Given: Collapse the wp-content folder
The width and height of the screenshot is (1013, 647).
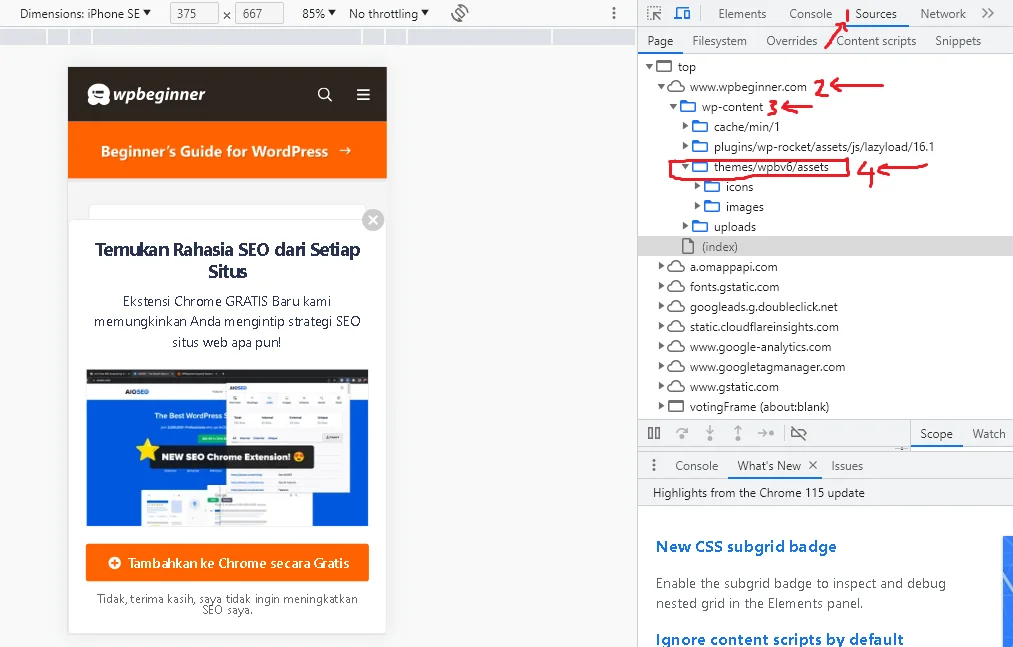Looking at the screenshot, I should tap(673, 107).
